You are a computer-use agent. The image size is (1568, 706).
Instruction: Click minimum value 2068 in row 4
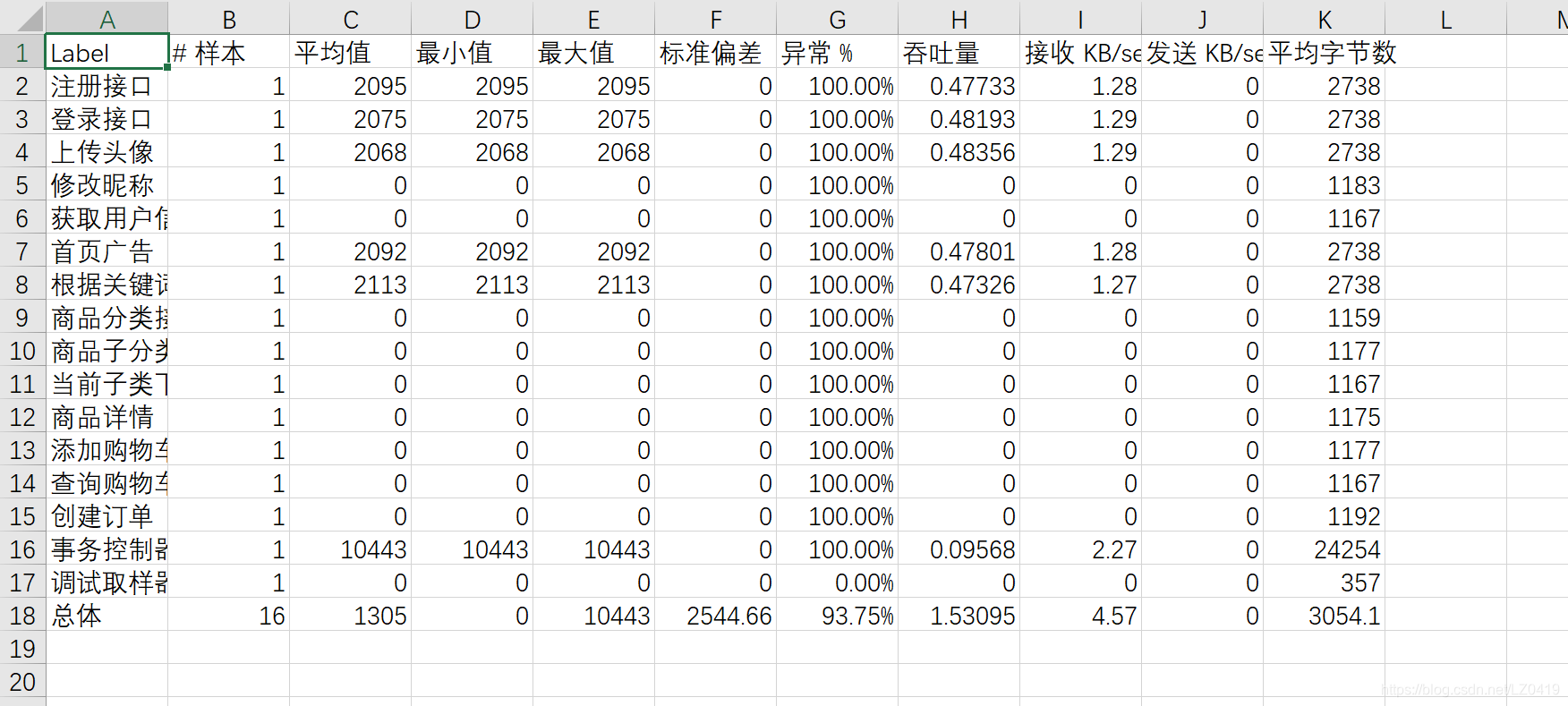tap(472, 152)
